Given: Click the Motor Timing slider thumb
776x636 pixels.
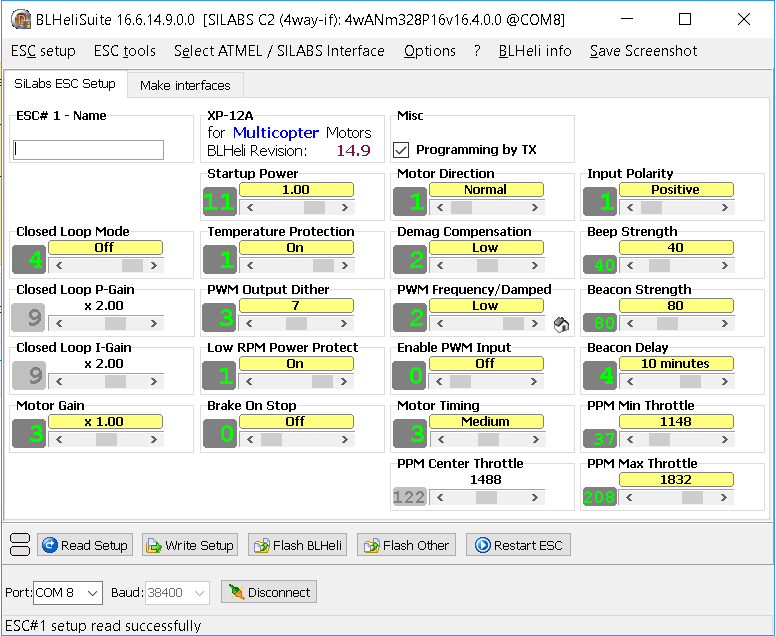Looking at the screenshot, I should click(488, 440).
